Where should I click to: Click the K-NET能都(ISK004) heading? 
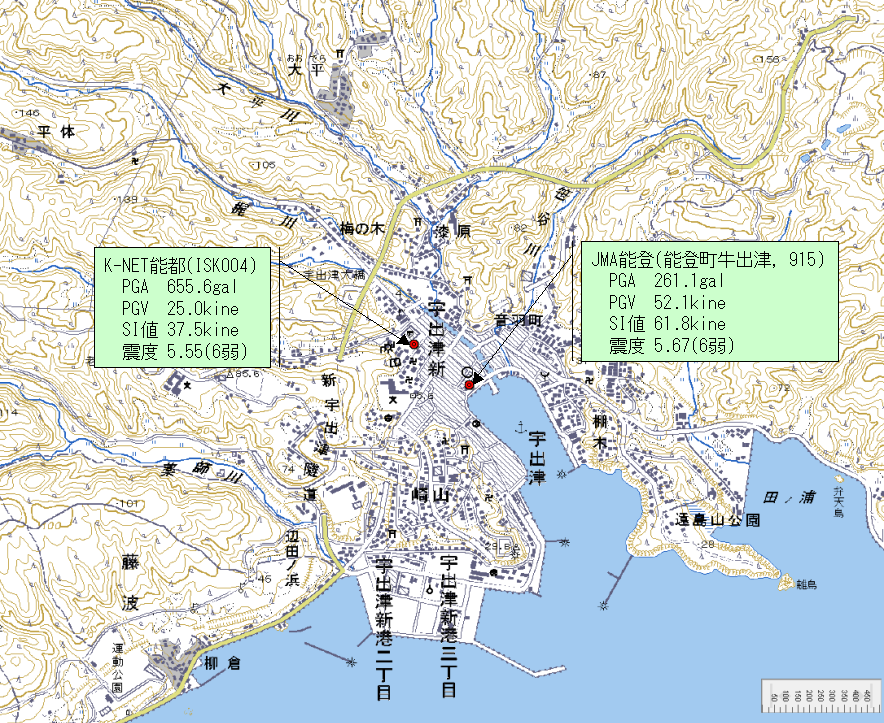pyautogui.click(x=180, y=264)
